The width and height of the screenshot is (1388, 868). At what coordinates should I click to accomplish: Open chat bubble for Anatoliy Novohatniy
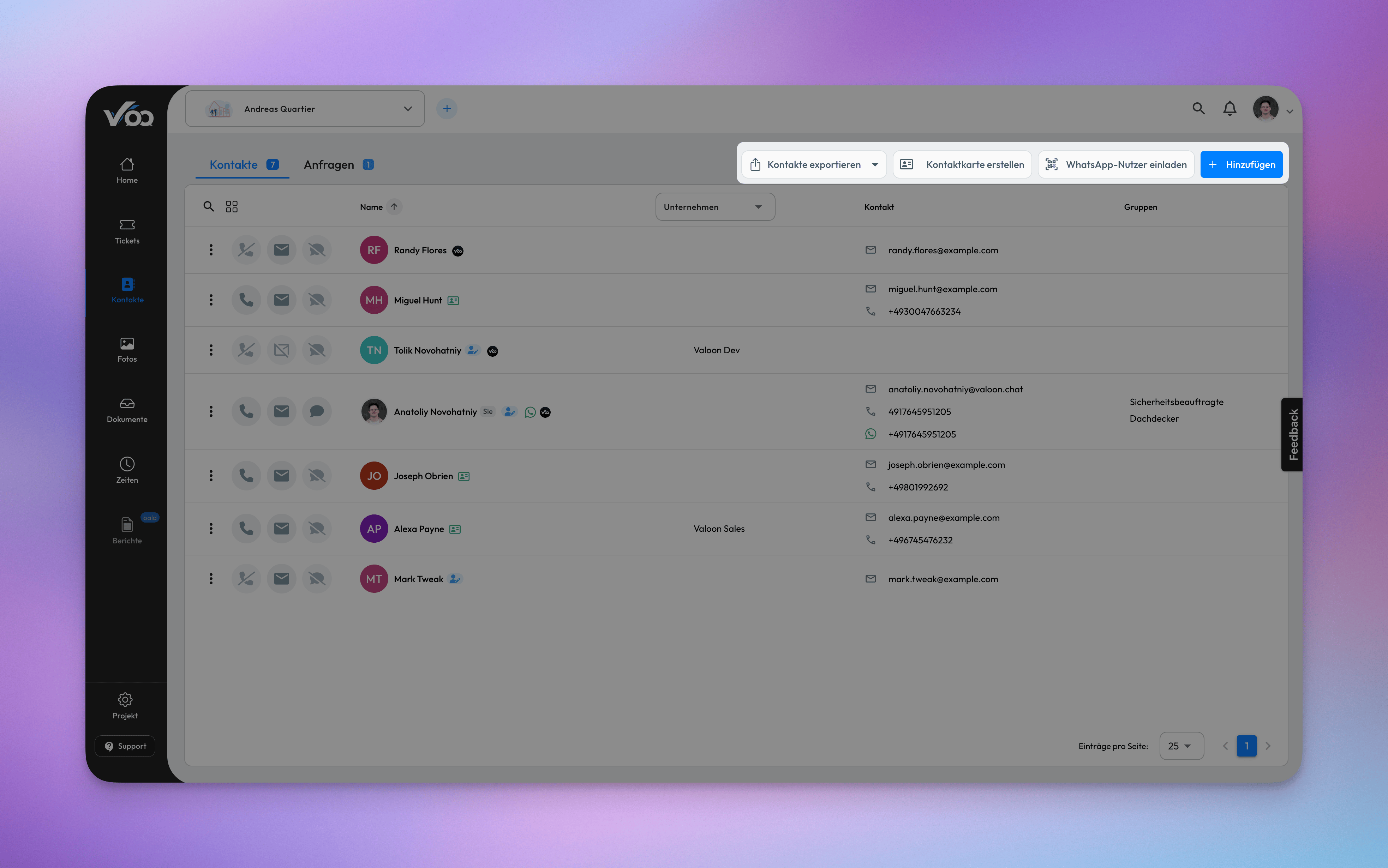point(317,411)
